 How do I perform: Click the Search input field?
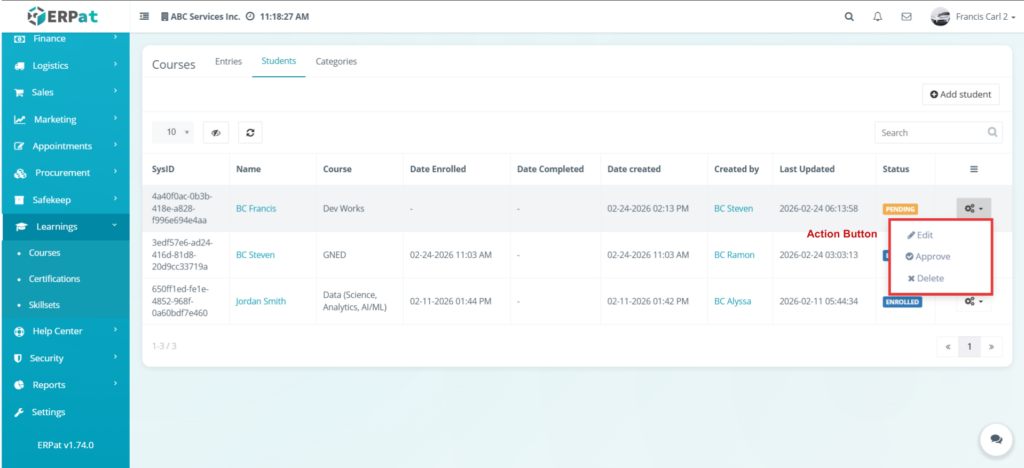click(x=929, y=132)
